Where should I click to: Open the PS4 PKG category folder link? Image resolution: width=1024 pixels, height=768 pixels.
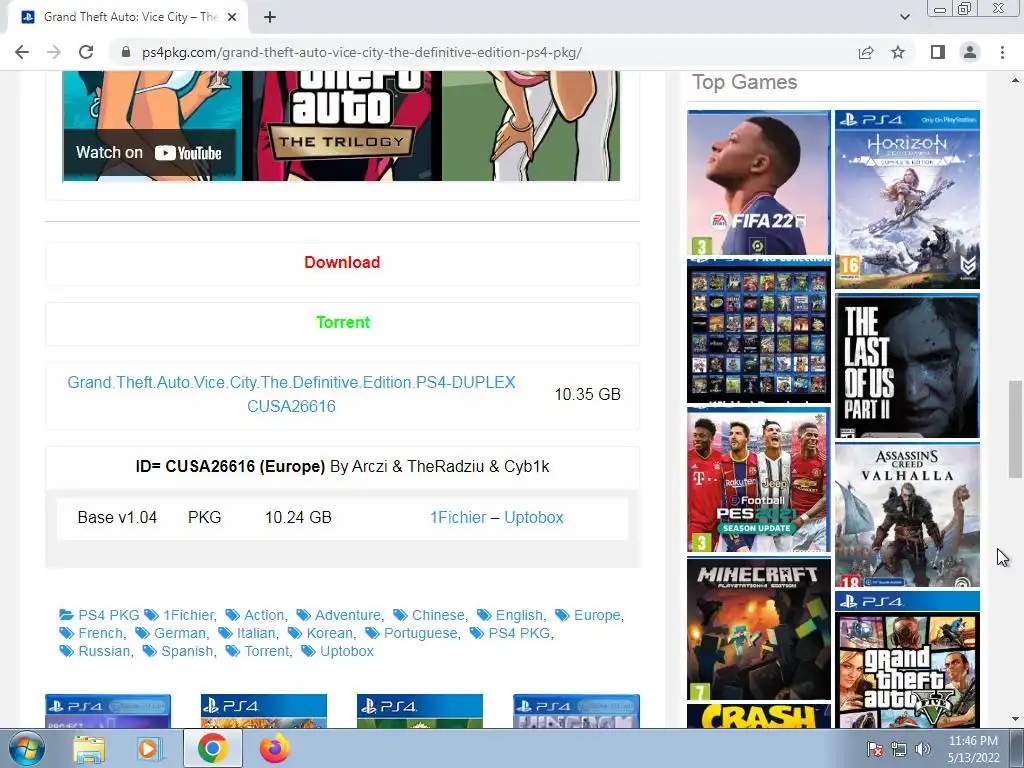point(100,615)
